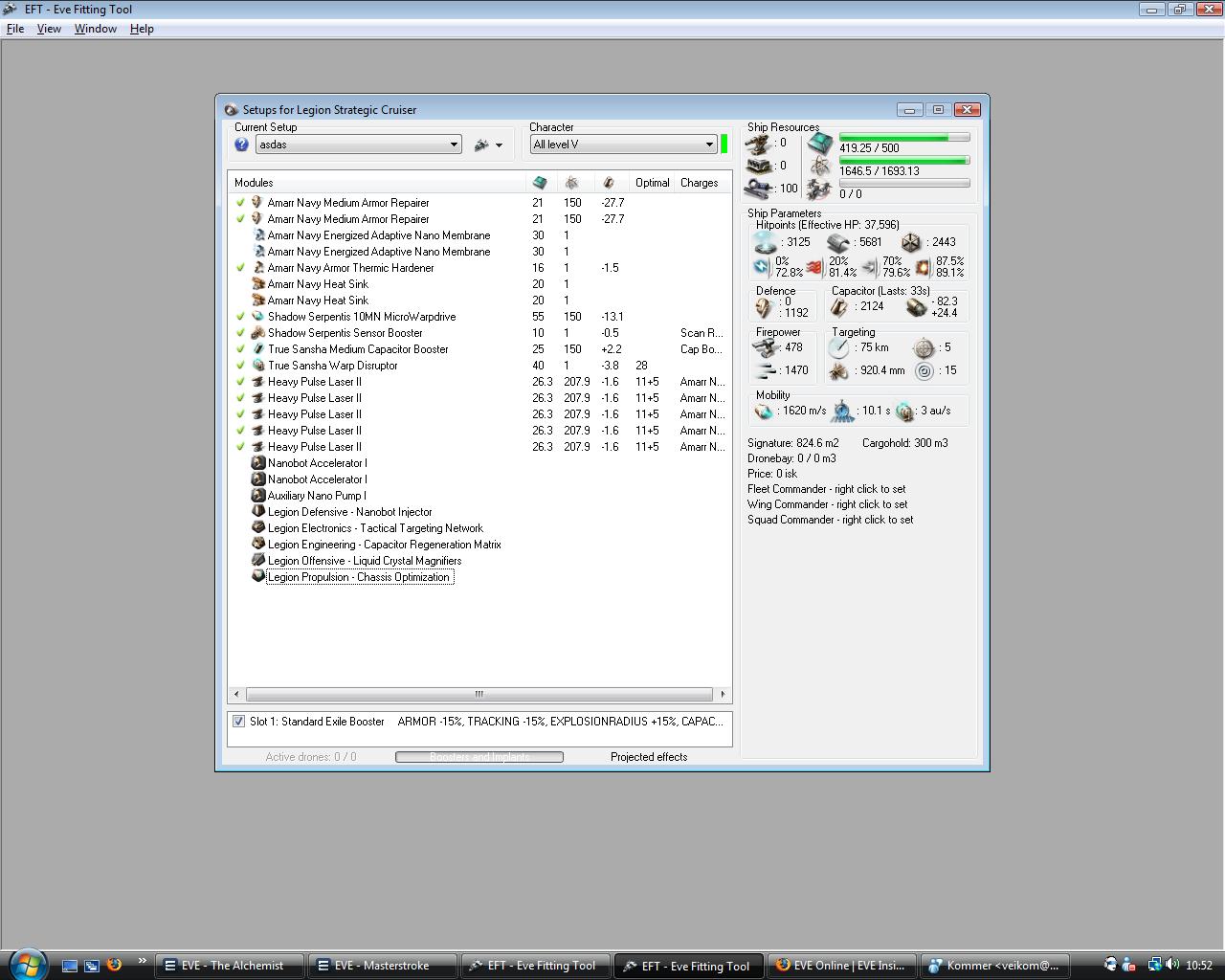1225x980 pixels.
Task: Open the Window menu
Action: pos(96,29)
